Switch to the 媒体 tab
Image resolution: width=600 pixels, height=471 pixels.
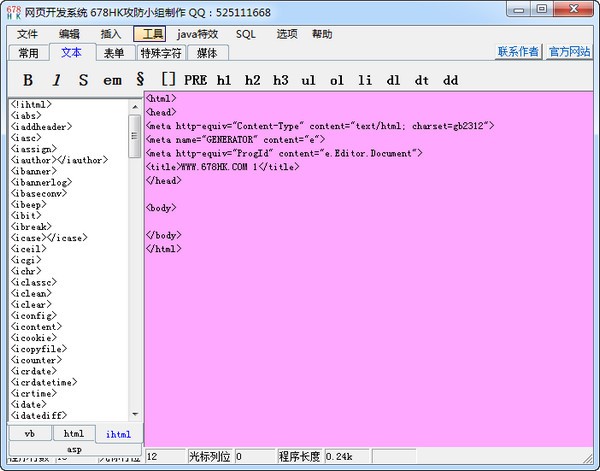[x=207, y=53]
